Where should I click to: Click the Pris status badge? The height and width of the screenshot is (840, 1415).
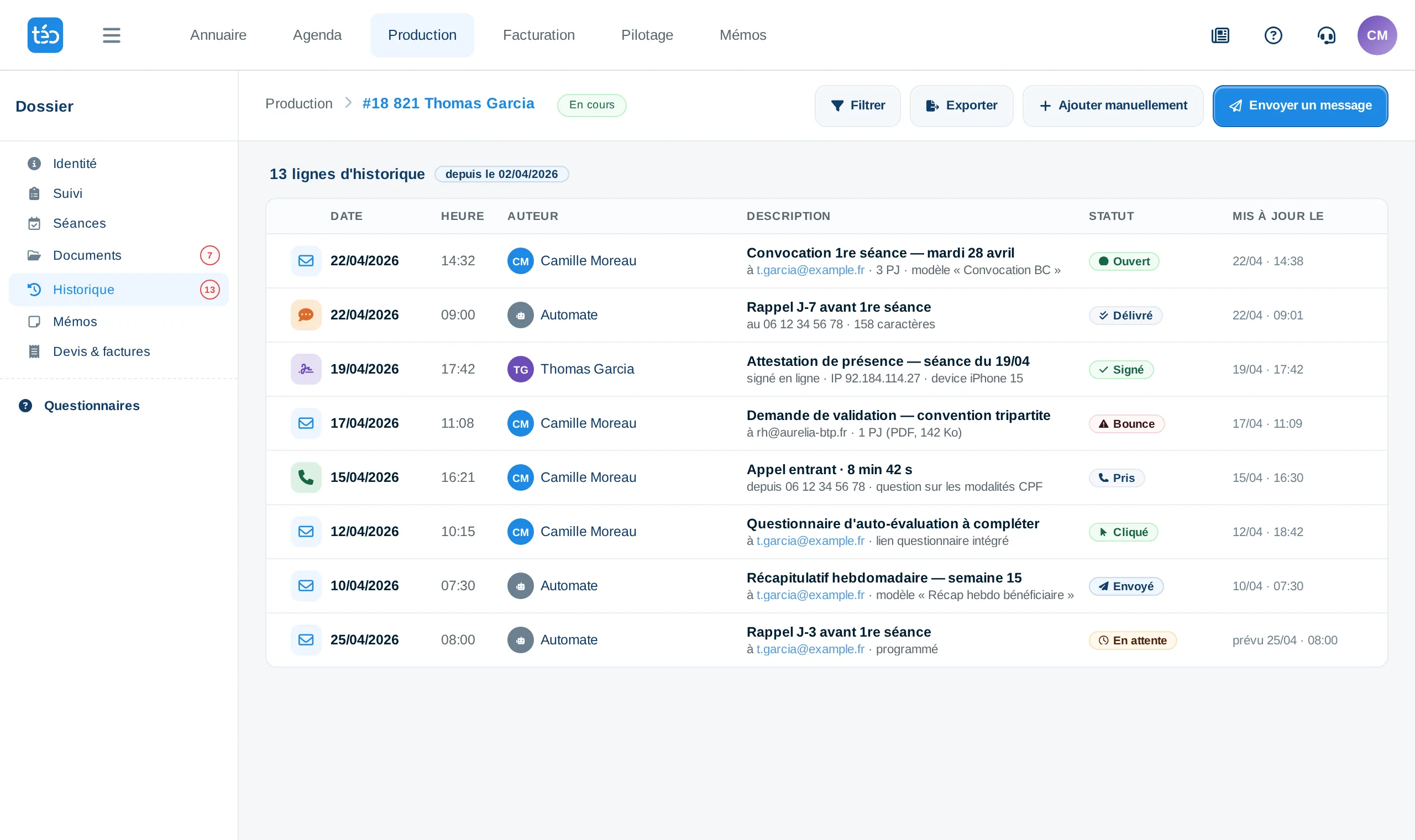pos(1117,477)
